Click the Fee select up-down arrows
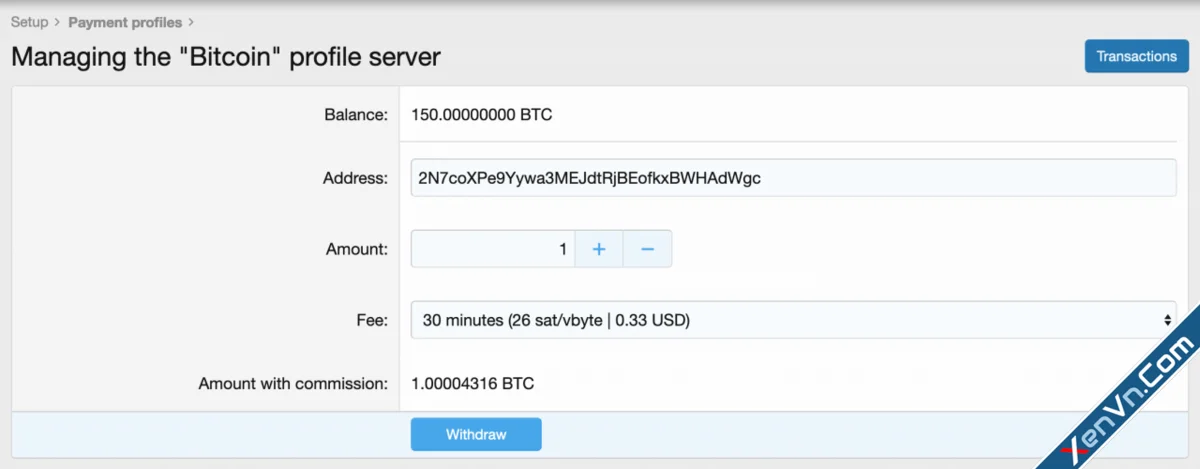Image resolution: width=1200 pixels, height=469 pixels. point(1166,320)
